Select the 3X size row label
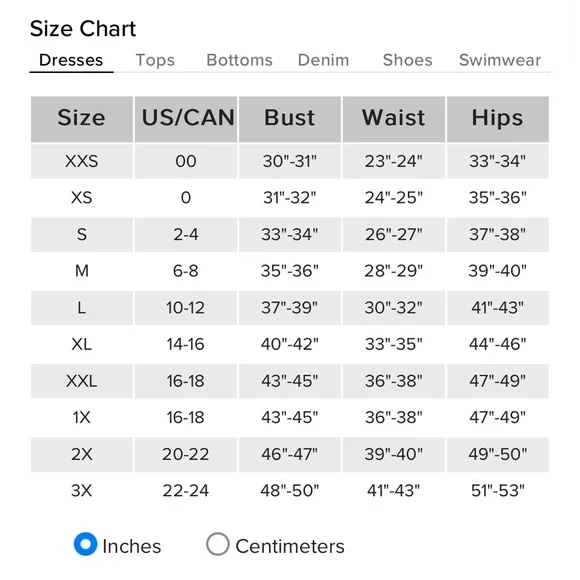 [82, 491]
